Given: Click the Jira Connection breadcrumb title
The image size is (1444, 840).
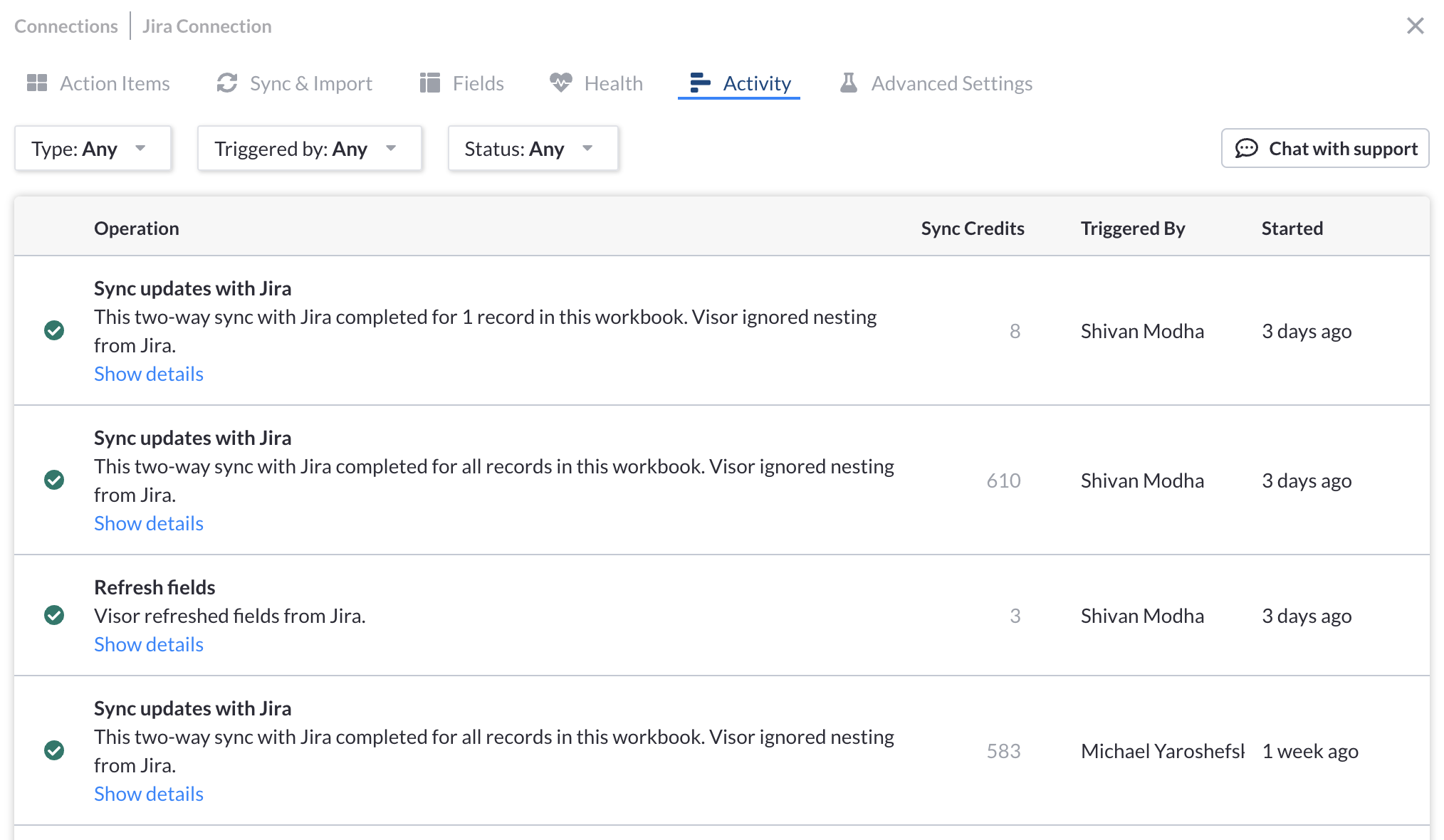Looking at the screenshot, I should point(207,26).
